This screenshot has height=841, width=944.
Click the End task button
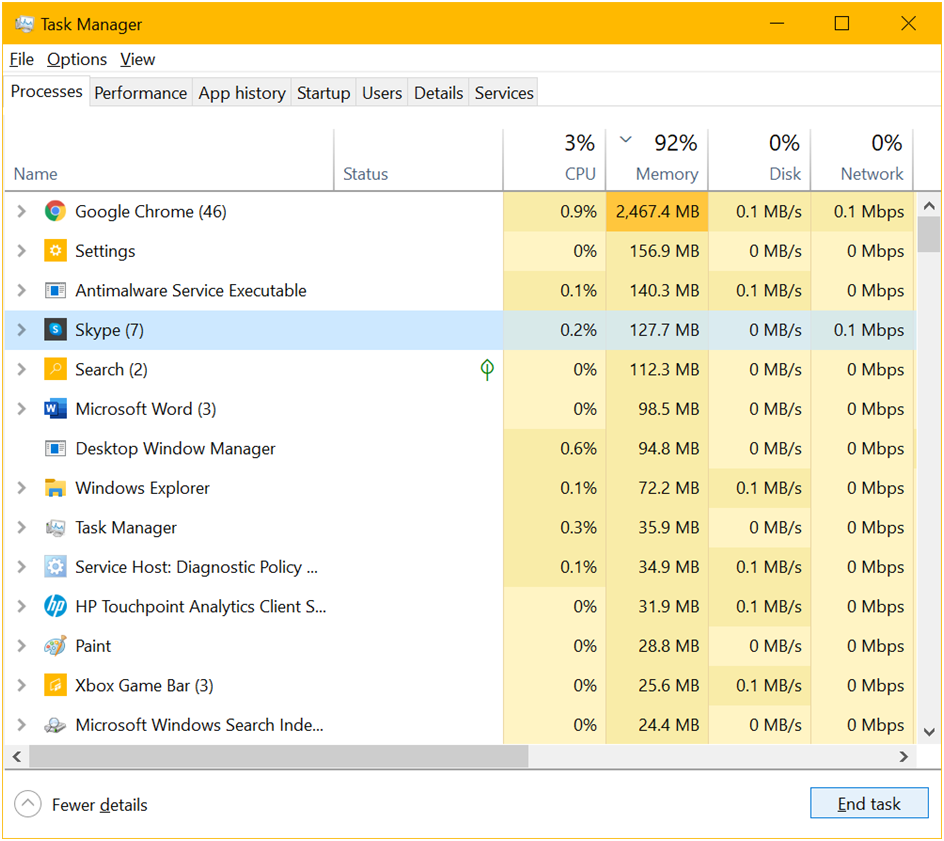click(869, 803)
